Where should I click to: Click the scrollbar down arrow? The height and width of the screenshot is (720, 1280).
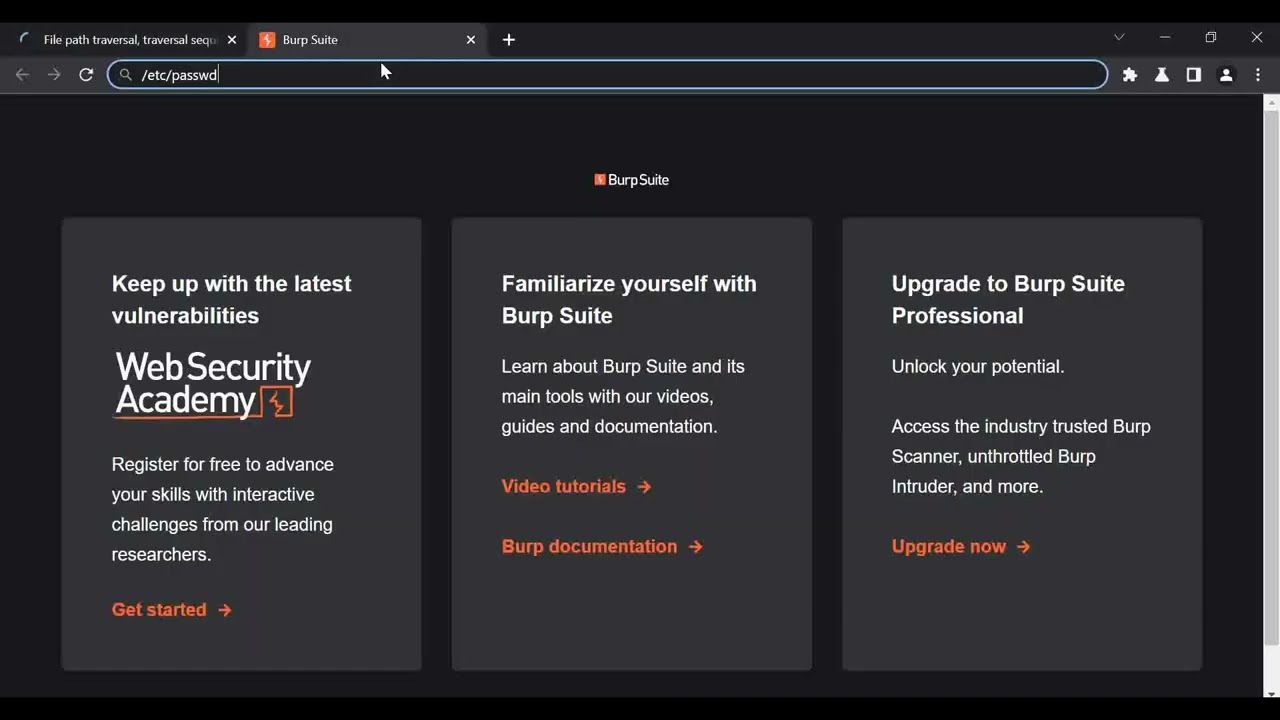[1272, 694]
